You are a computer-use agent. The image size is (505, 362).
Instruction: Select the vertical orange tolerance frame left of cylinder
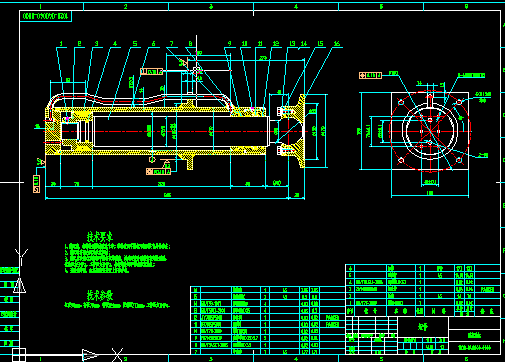[x=36, y=184]
